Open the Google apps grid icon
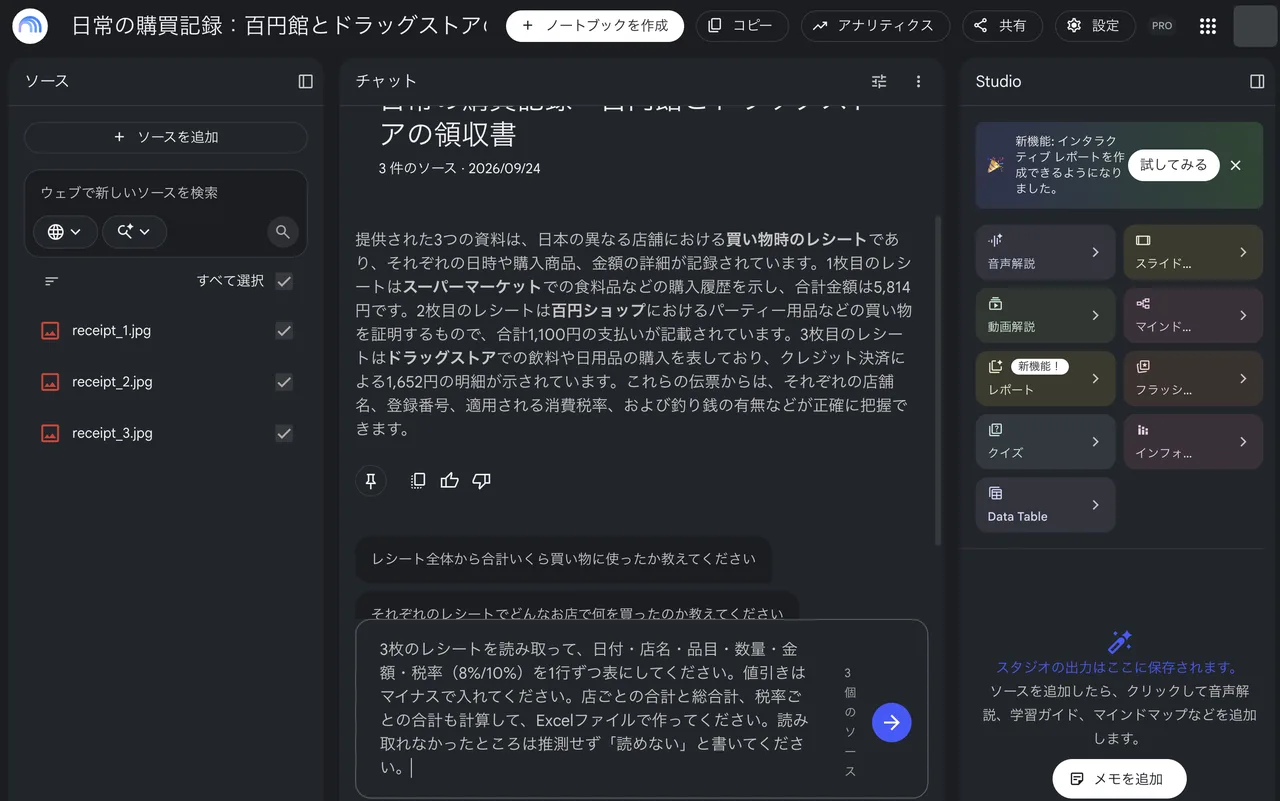The height and width of the screenshot is (801, 1280). (1208, 26)
